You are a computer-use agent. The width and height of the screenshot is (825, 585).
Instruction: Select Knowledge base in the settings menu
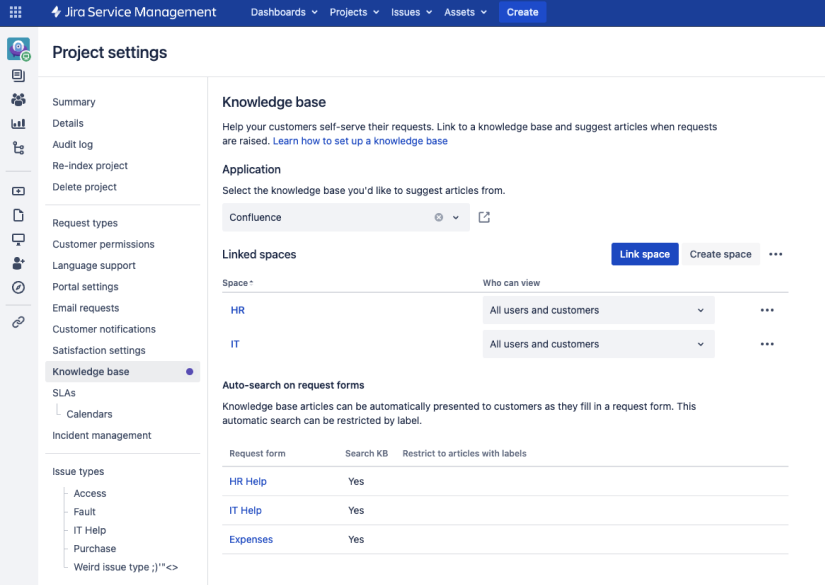point(123,371)
